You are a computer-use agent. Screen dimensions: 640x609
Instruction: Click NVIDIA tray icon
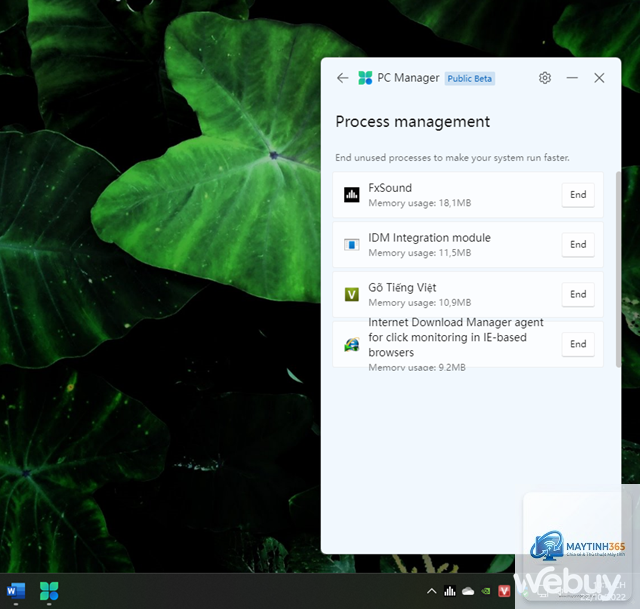point(486,591)
